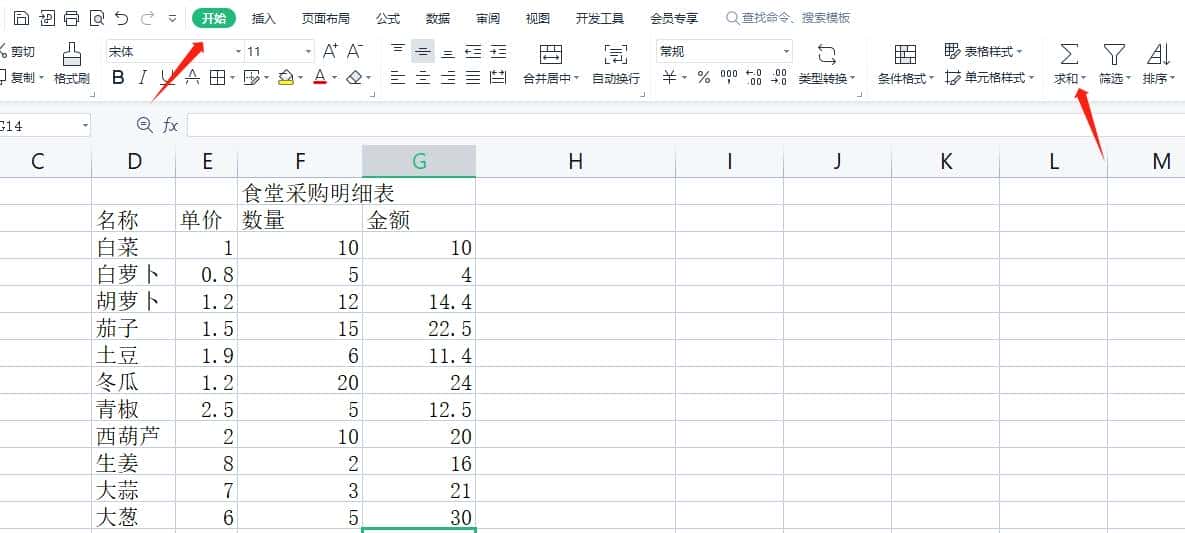Click the Filter (筛选) funnel icon
Image resolution: width=1185 pixels, height=533 pixels.
click(1114, 54)
